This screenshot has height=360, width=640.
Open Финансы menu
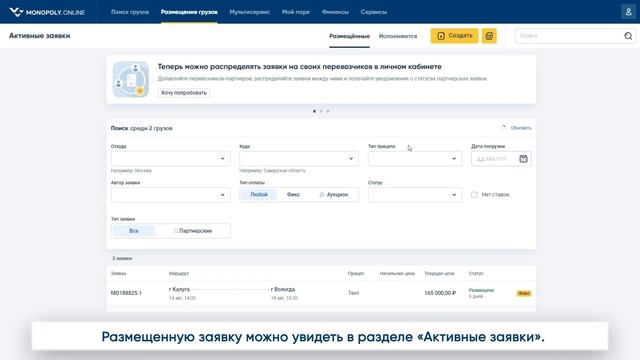pos(335,12)
